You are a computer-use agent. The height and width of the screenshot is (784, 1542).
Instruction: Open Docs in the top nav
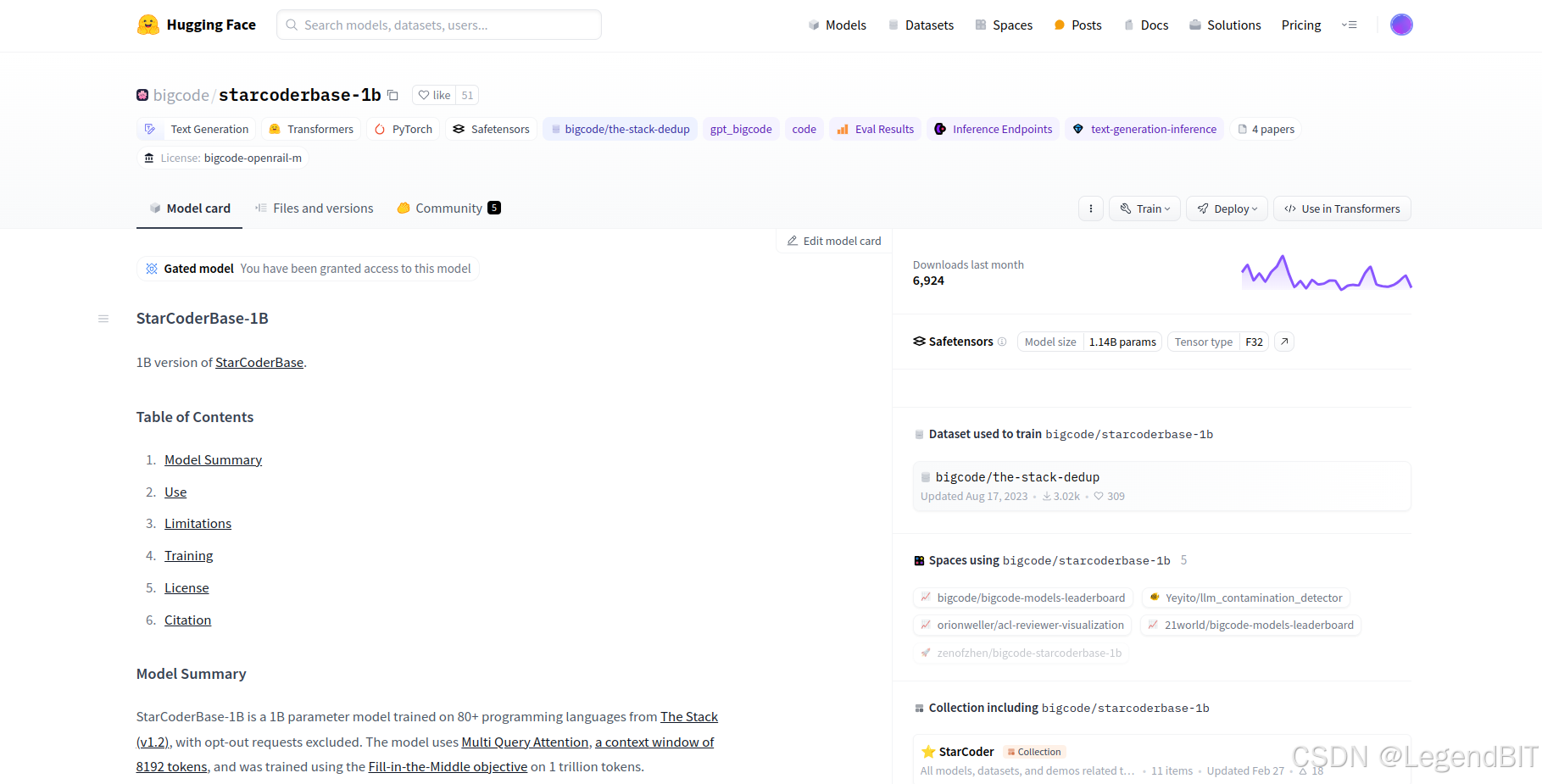[x=1146, y=25]
